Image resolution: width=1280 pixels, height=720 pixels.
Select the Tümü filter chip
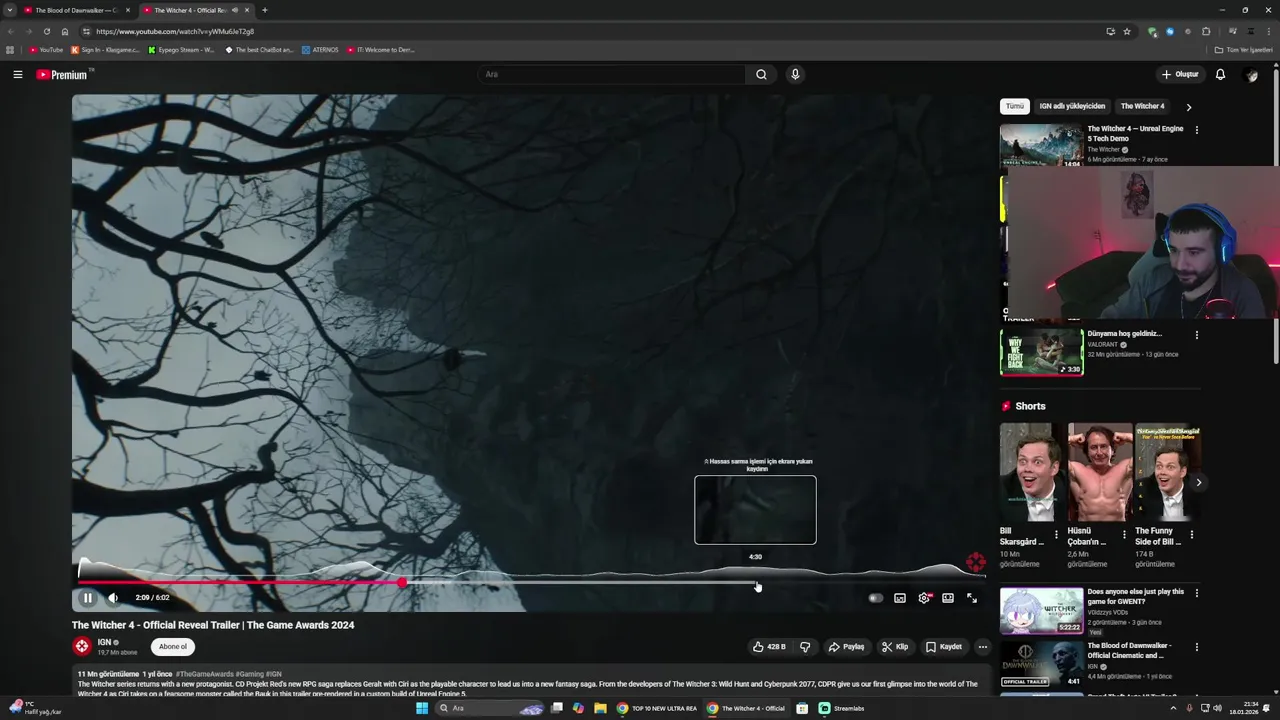coord(1015,106)
